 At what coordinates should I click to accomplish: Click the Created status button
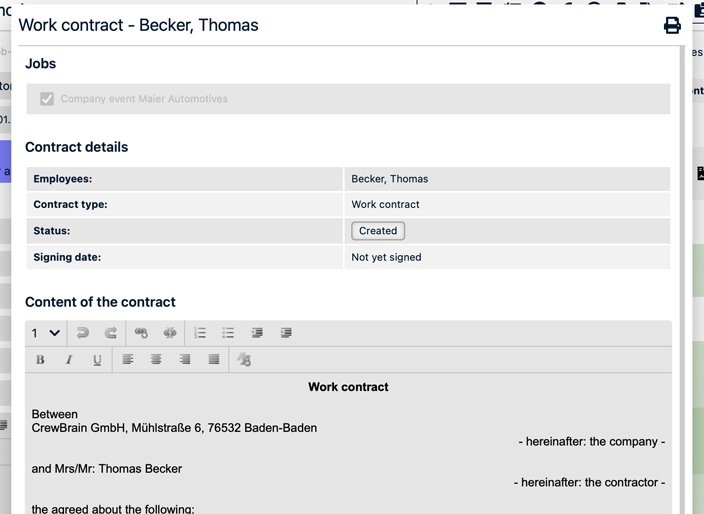click(378, 231)
